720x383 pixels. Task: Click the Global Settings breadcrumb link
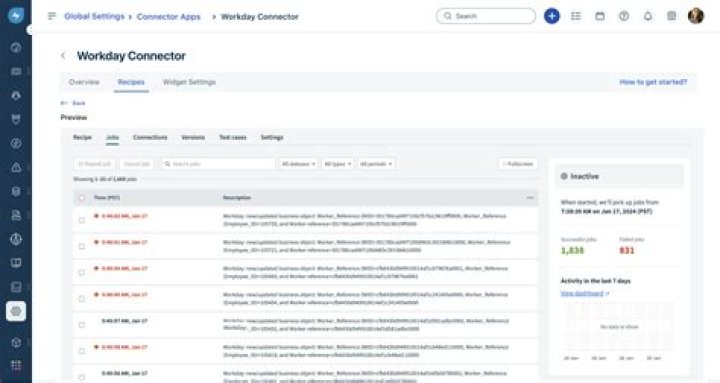point(95,17)
